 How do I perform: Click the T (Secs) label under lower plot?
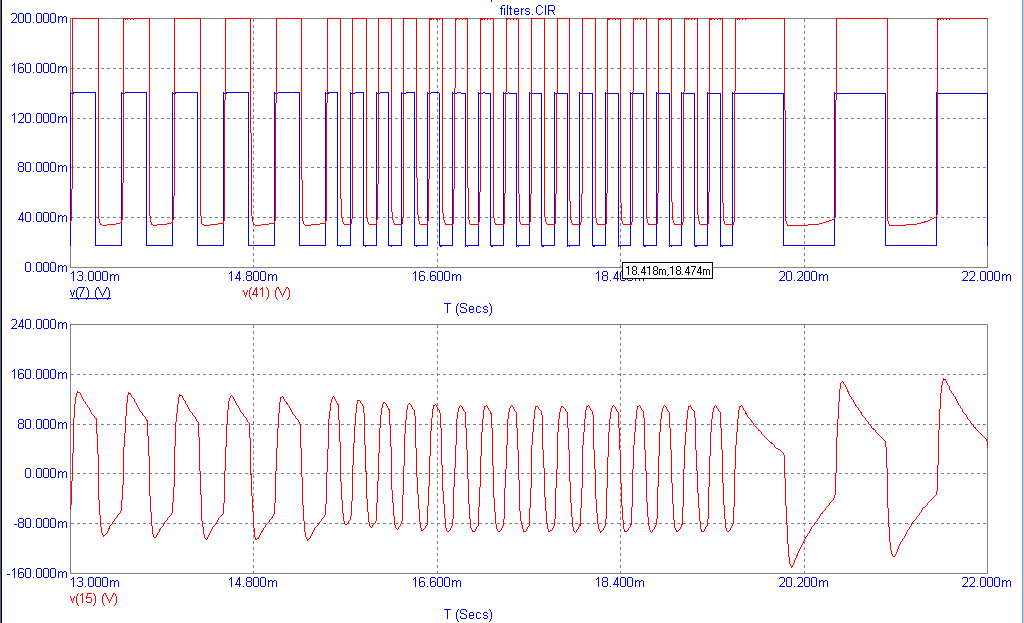(468, 615)
